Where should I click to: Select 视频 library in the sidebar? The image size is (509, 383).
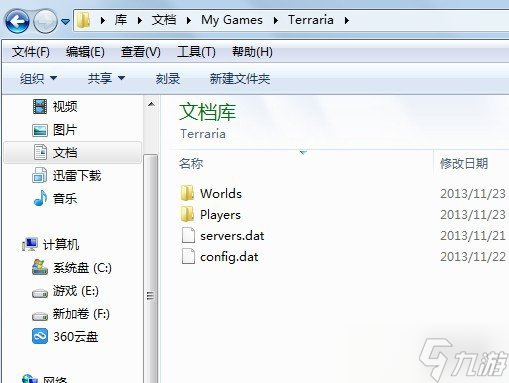(x=65, y=107)
